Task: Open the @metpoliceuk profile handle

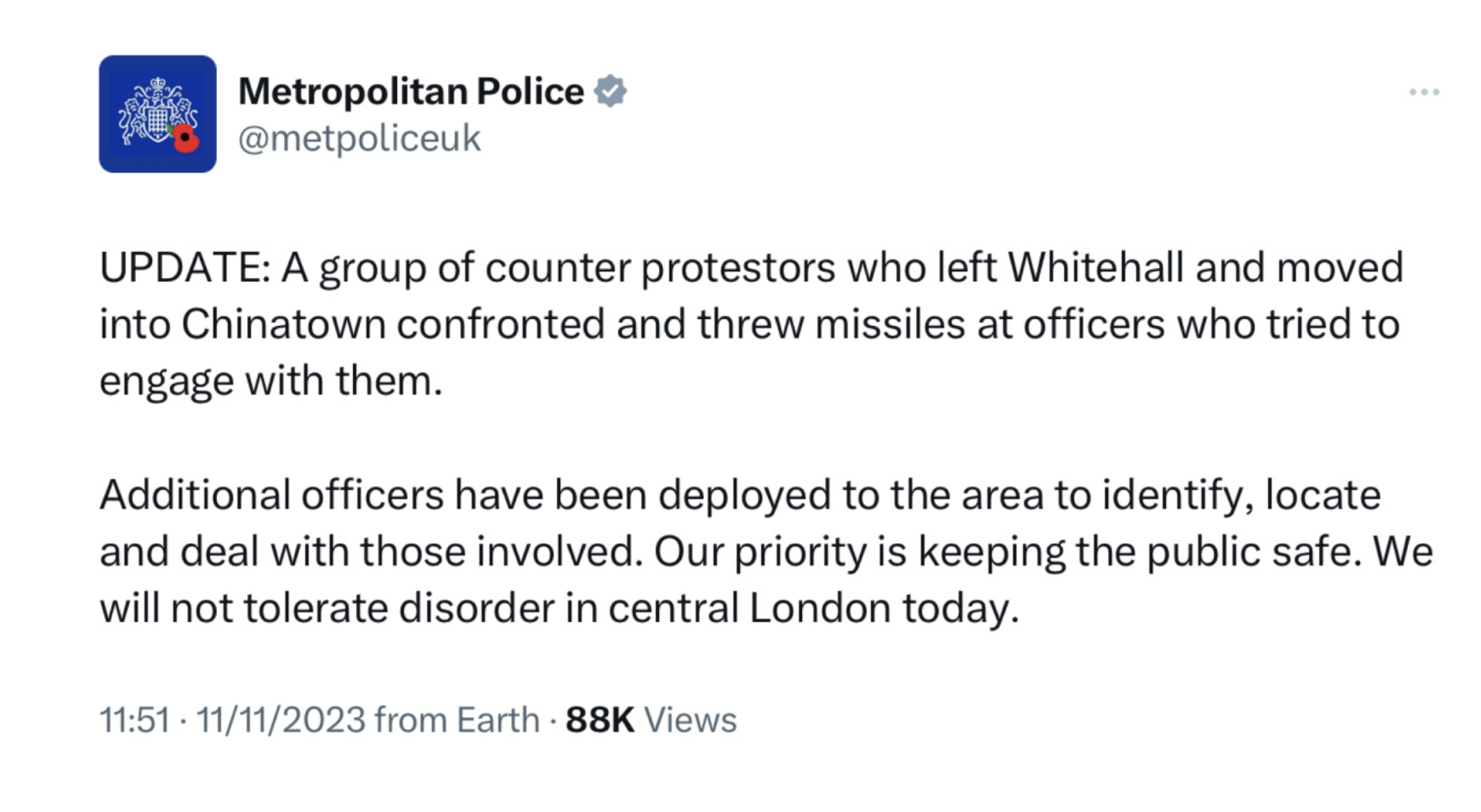Action: click(358, 138)
